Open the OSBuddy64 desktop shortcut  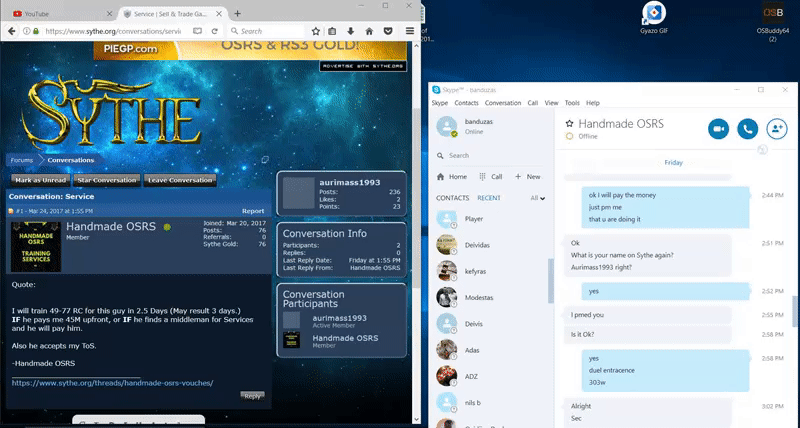772,22
